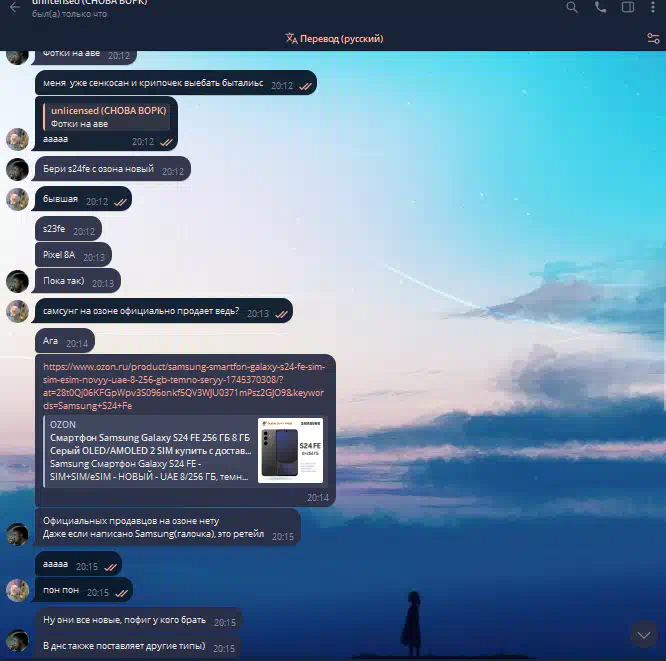Click sender avatar beside 'Бери s24fe' message
The height and width of the screenshot is (661, 666).
(x=17, y=170)
